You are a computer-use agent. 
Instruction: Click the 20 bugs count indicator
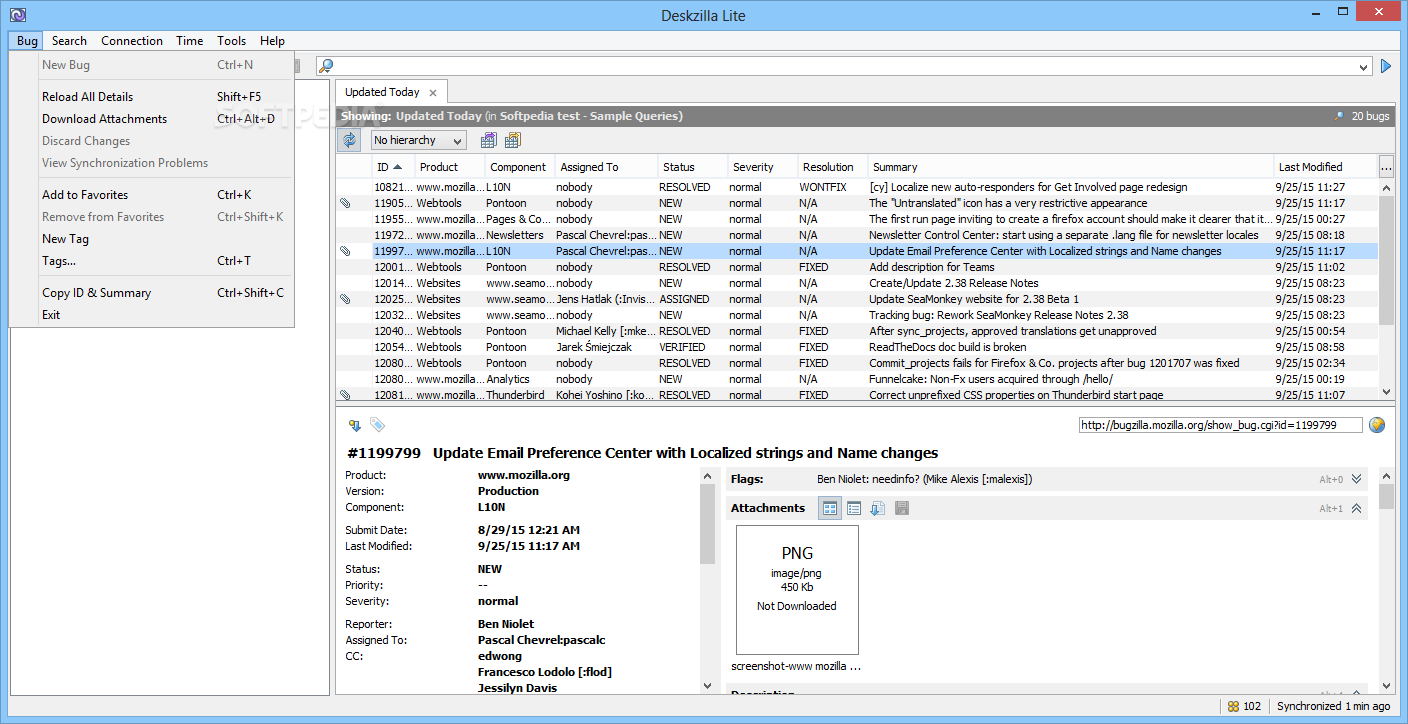click(1362, 116)
